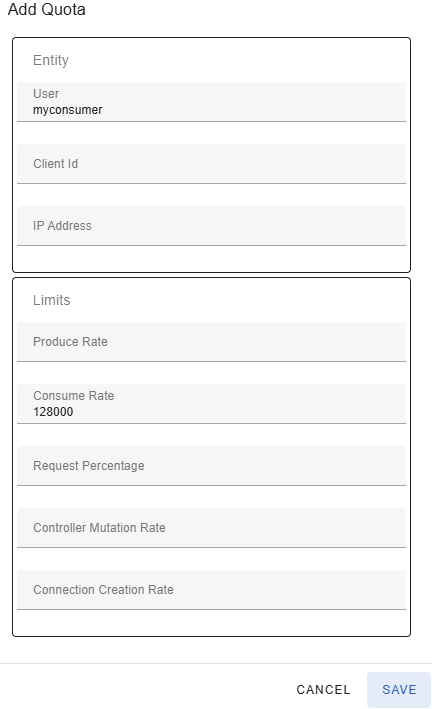Place cursor on the 128000 value

53,412
